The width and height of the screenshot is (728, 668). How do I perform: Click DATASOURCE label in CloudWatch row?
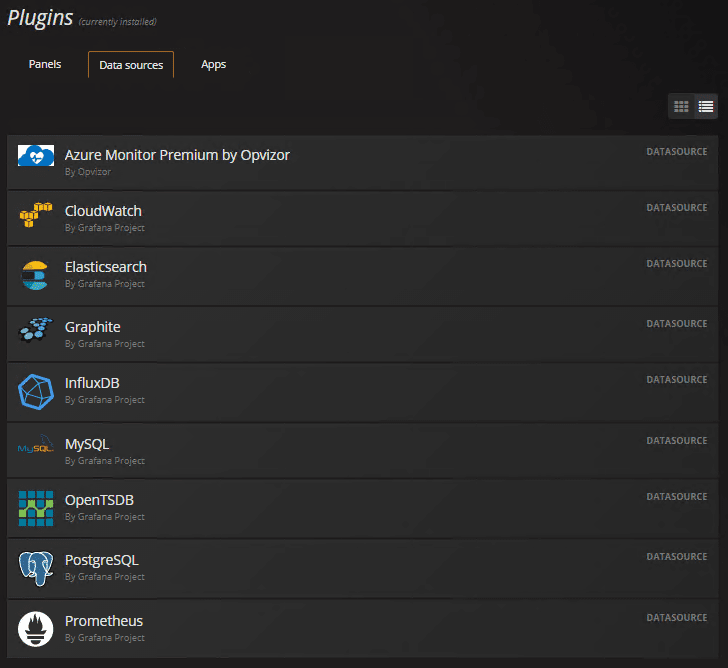click(x=677, y=208)
